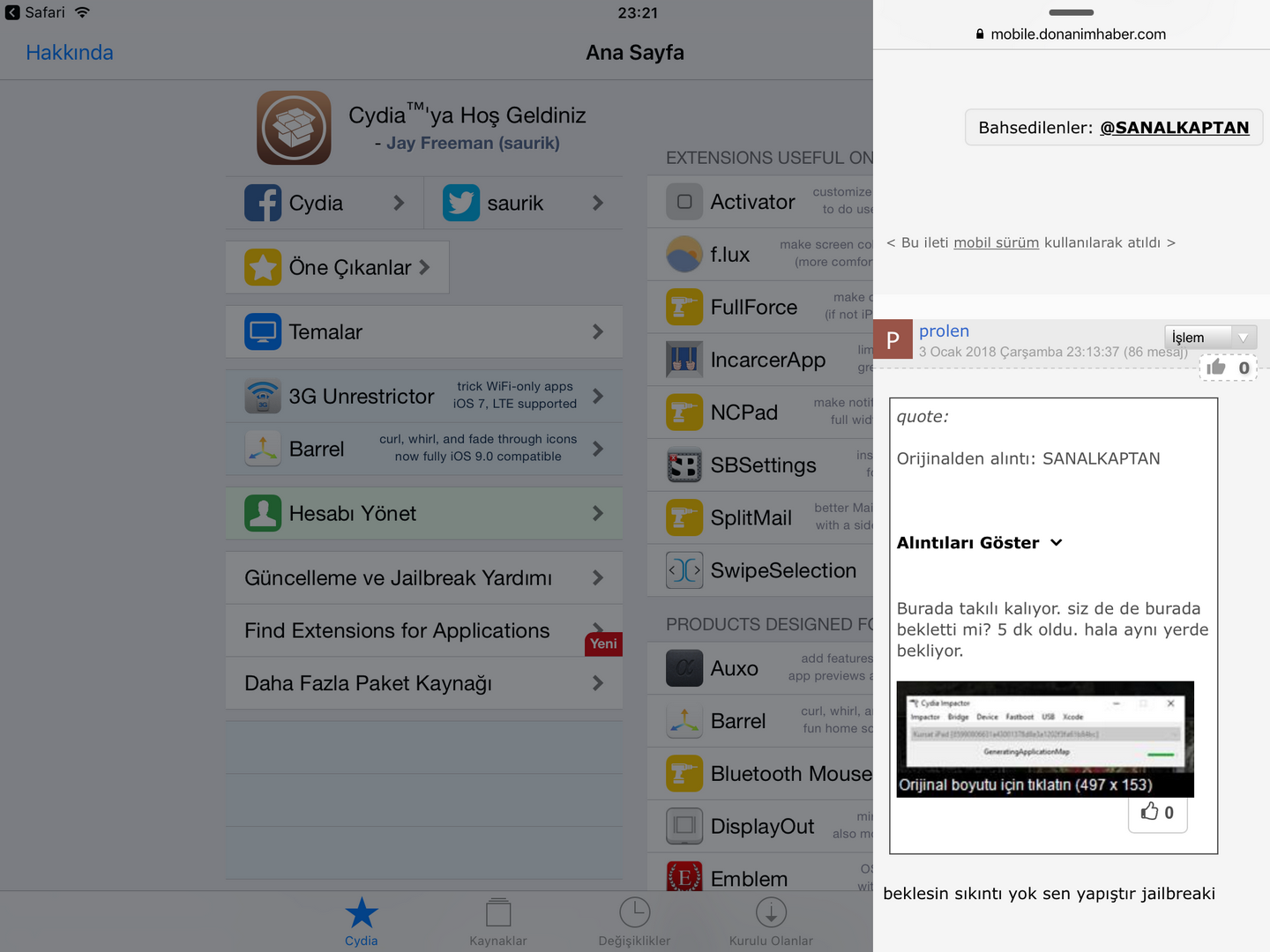Open the SplitMail drill icon

[x=684, y=517]
